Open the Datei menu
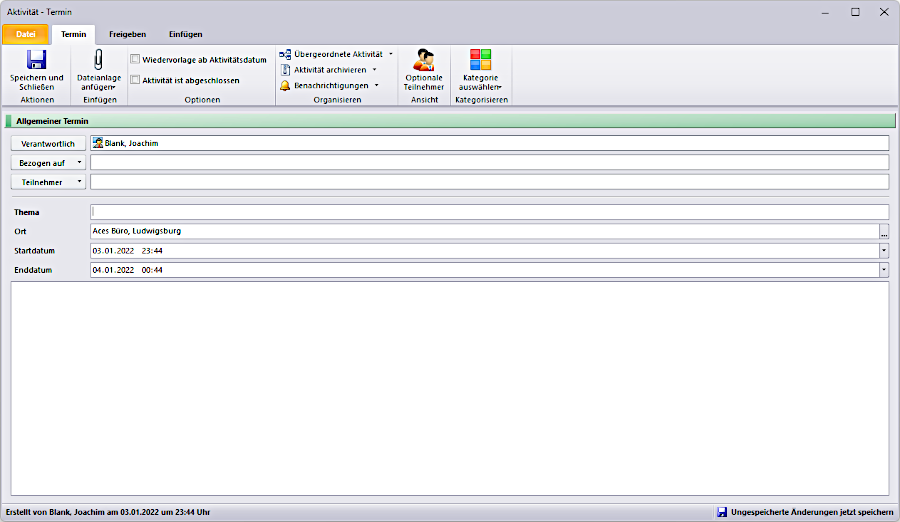 [x=25, y=34]
